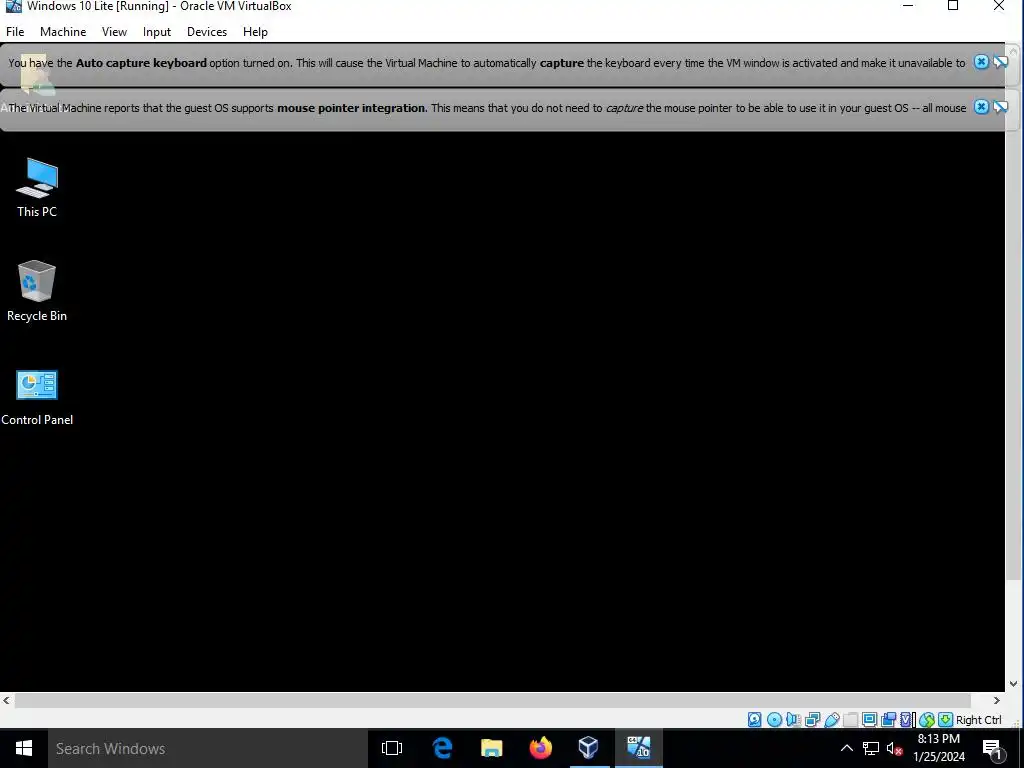Viewport: 1024px width, 768px height.
Task: Suppress future mouse pointer integration messages
Action: click(x=1000, y=106)
